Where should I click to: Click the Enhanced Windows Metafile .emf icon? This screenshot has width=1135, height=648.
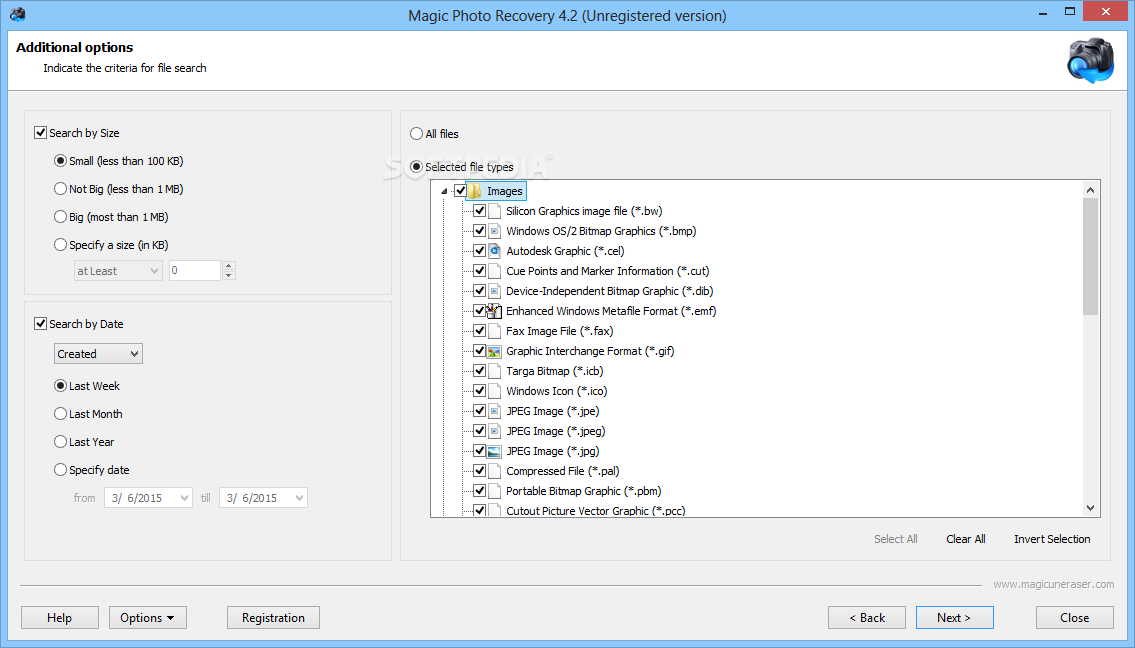pos(494,311)
